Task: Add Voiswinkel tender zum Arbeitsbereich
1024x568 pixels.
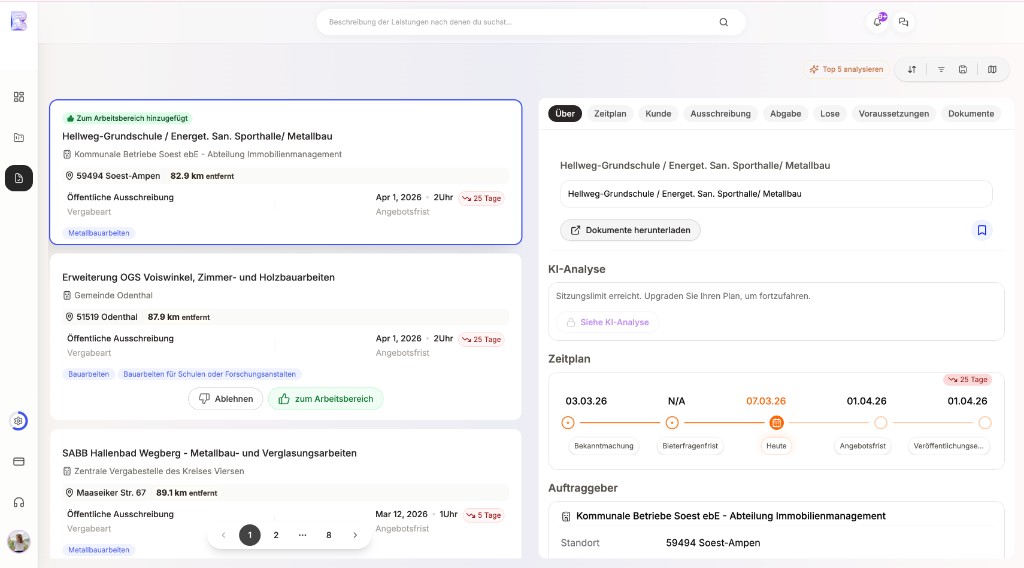Action: [326, 399]
